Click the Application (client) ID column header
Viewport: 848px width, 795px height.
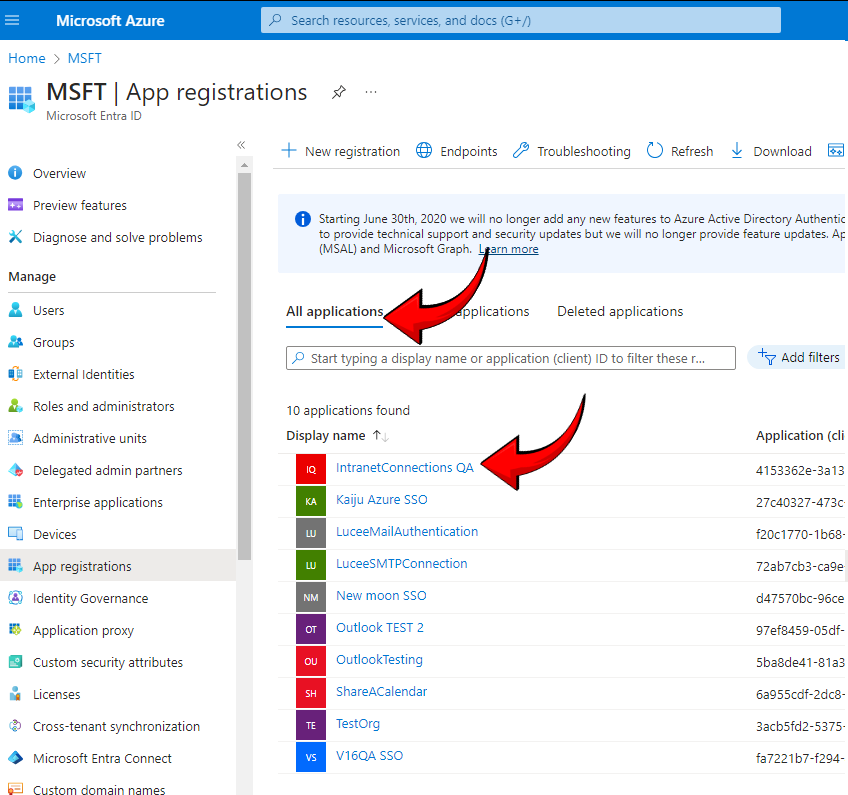(x=800, y=435)
